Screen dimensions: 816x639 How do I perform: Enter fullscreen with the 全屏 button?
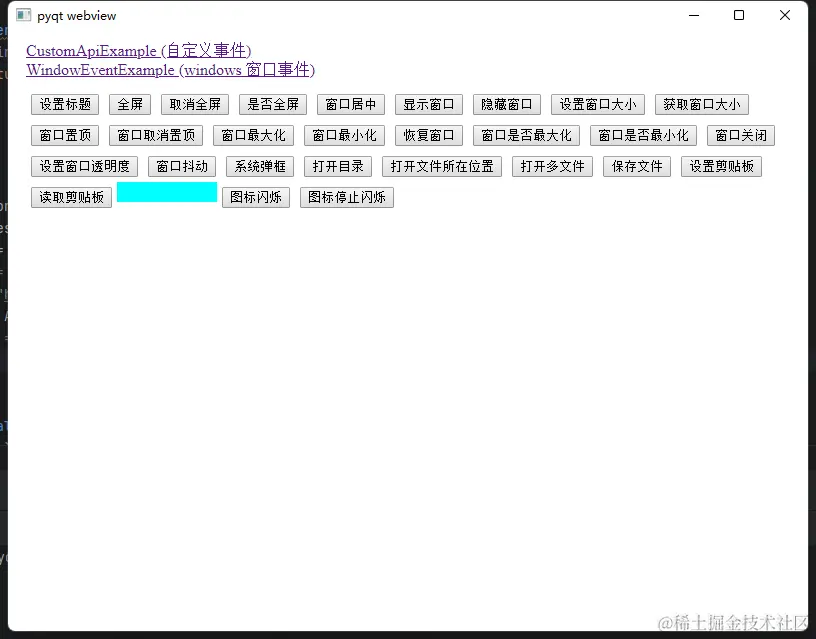(129, 104)
